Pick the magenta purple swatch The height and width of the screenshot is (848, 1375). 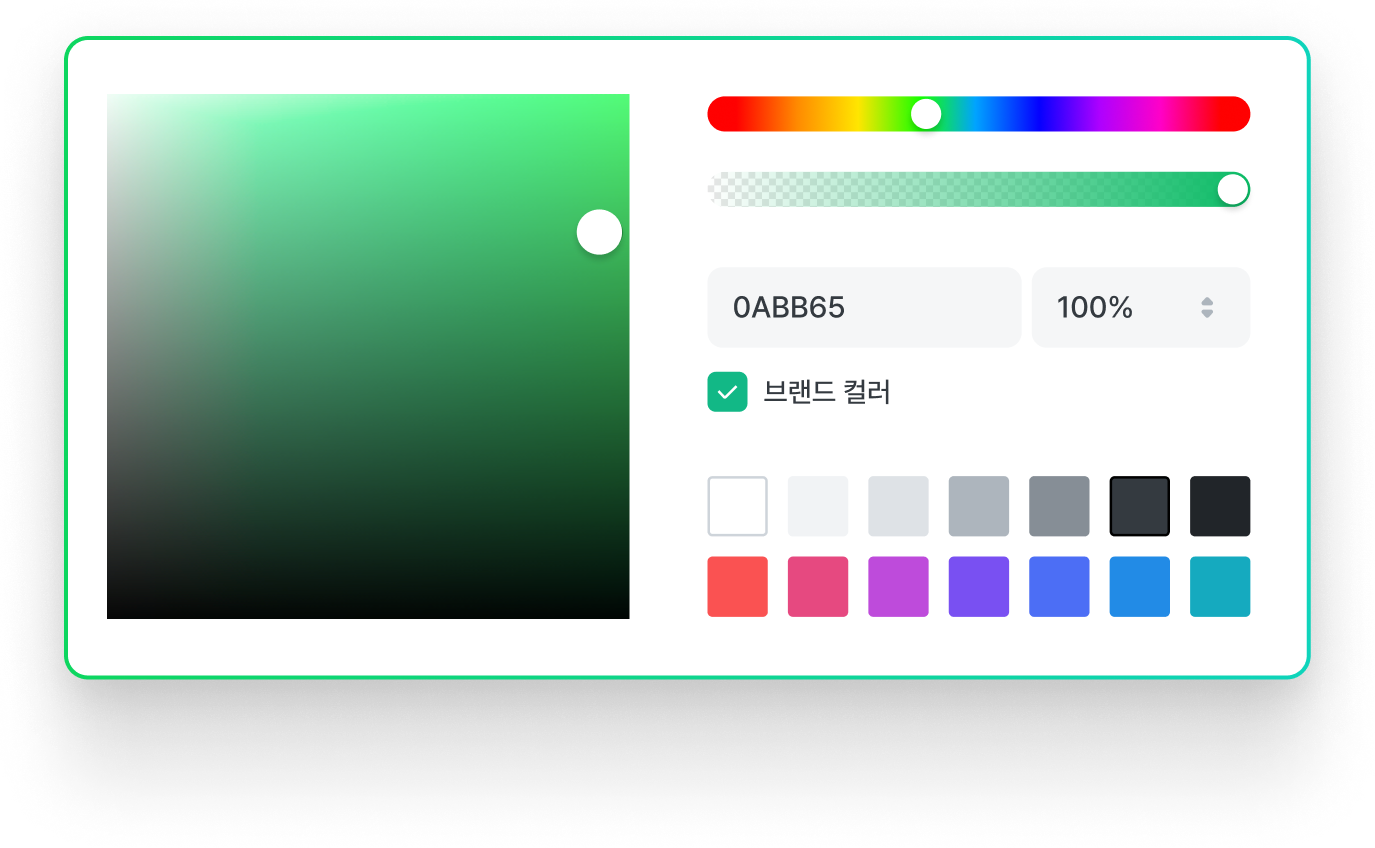coord(898,587)
